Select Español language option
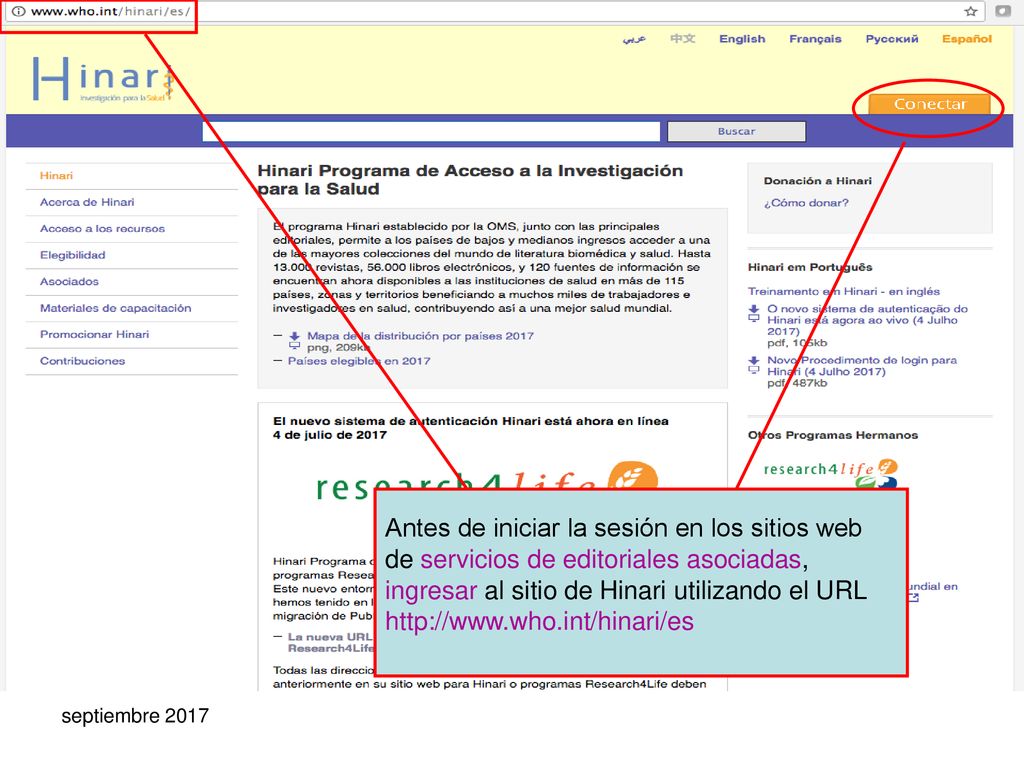The image size is (1024, 768). tap(967, 39)
